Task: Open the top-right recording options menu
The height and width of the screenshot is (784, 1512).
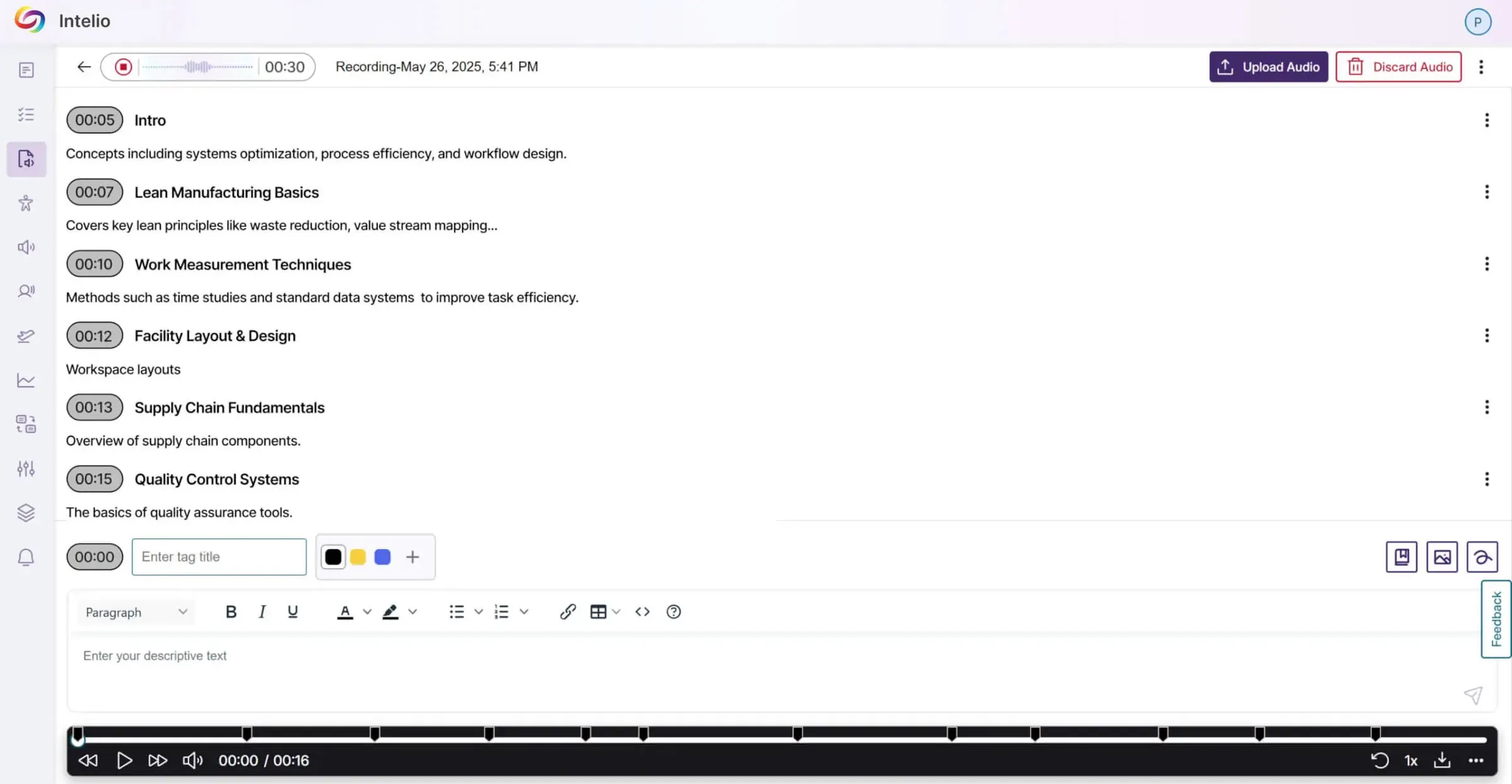Action: point(1481,67)
